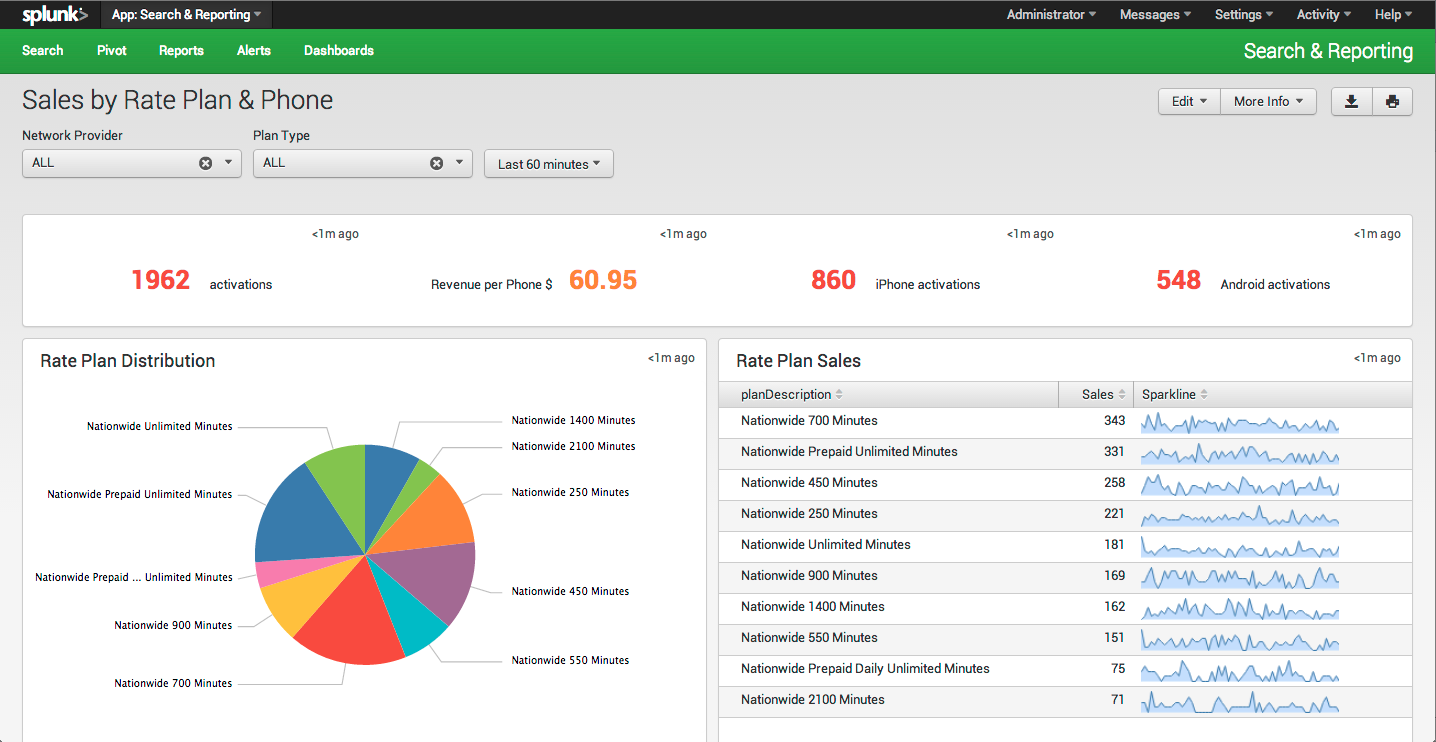Open the Last 60 minutes time range picker
The height and width of the screenshot is (742, 1436).
[x=548, y=163]
